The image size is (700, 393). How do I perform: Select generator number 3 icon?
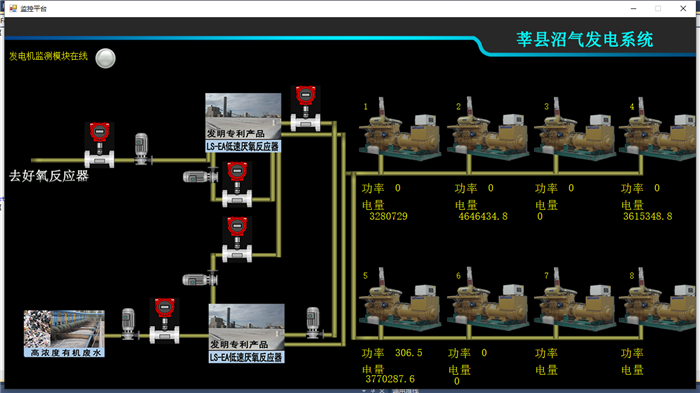tap(575, 130)
